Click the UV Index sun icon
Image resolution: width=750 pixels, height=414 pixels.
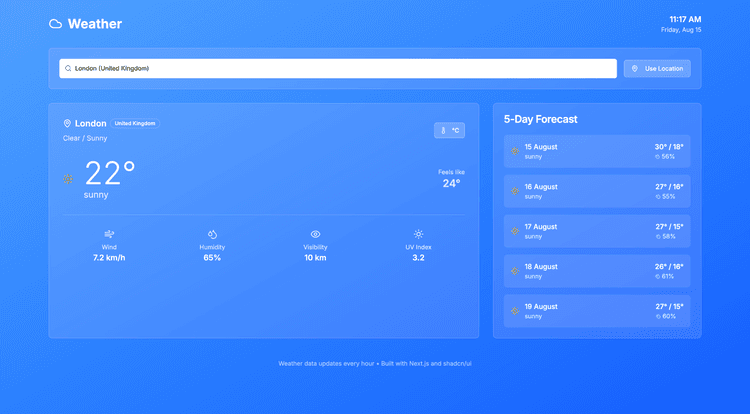pos(419,234)
